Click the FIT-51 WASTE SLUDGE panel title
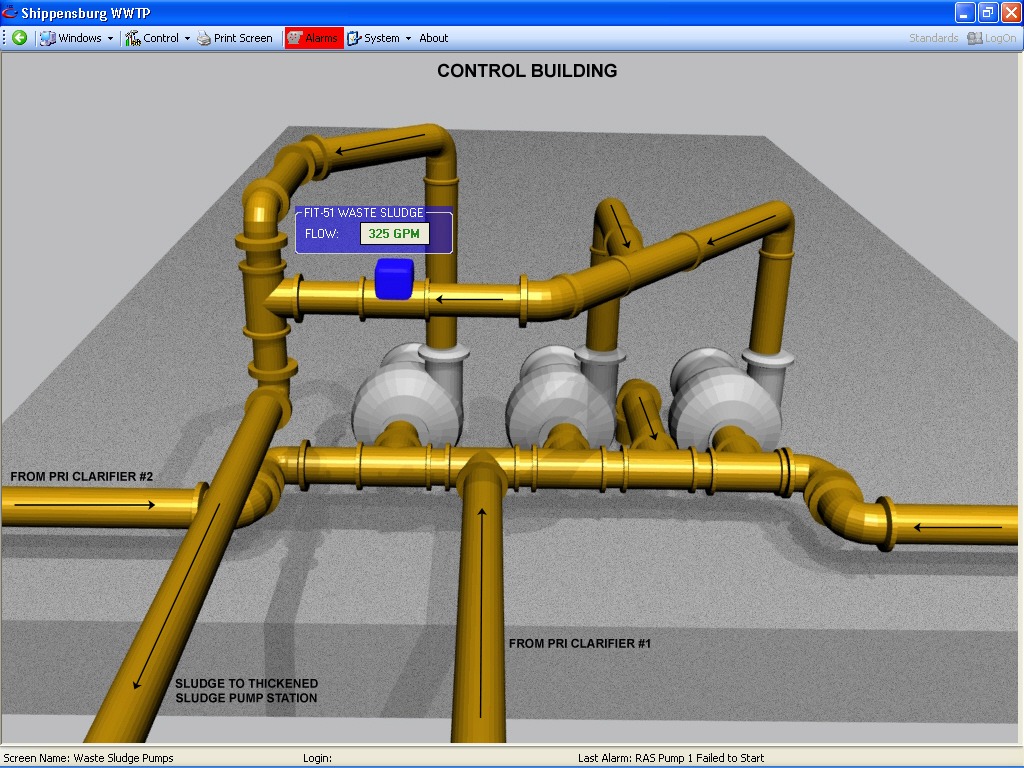This screenshot has height=768, width=1024. coord(364,213)
